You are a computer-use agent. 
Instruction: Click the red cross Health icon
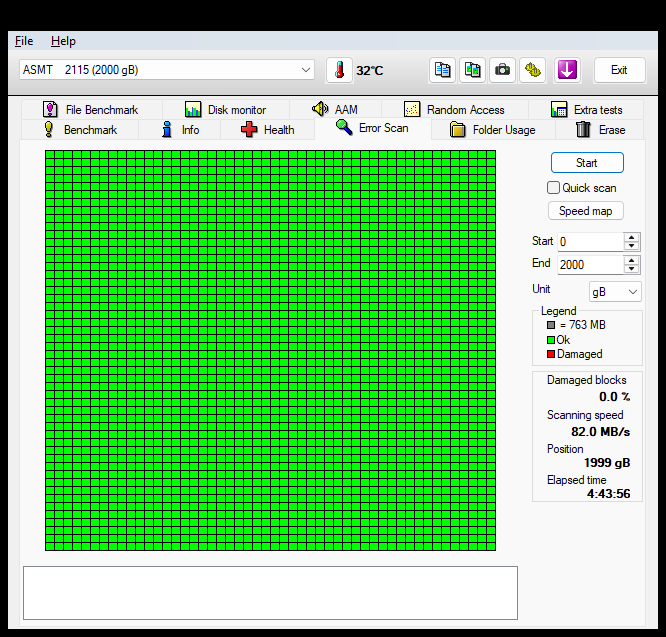tap(249, 130)
